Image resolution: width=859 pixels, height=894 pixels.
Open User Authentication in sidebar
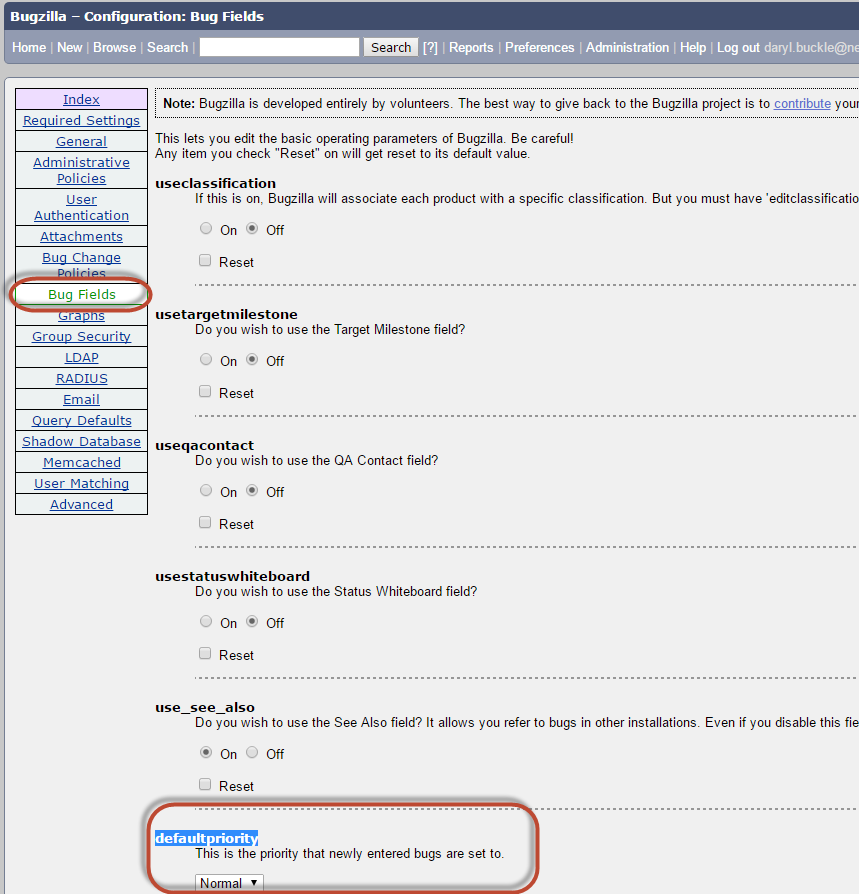(x=82, y=208)
